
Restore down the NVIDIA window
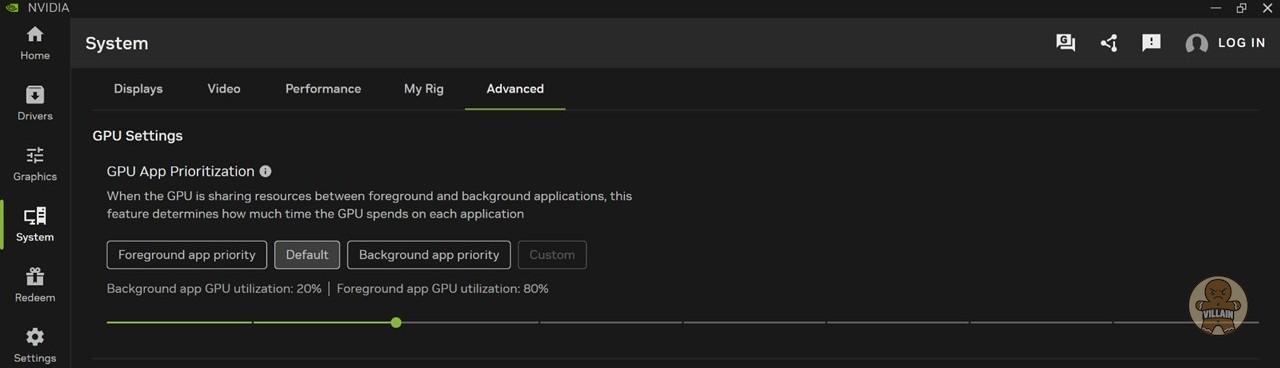[x=1241, y=8]
